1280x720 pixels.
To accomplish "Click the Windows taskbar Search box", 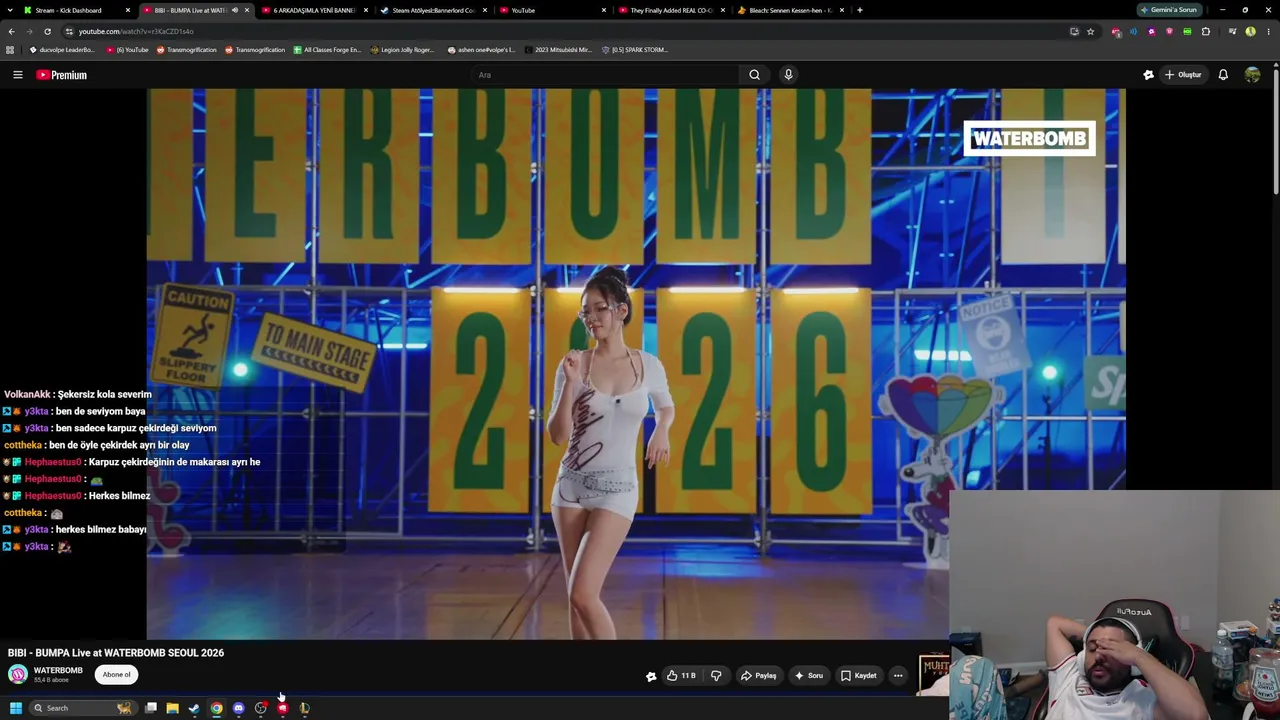I will pyautogui.click(x=82, y=708).
